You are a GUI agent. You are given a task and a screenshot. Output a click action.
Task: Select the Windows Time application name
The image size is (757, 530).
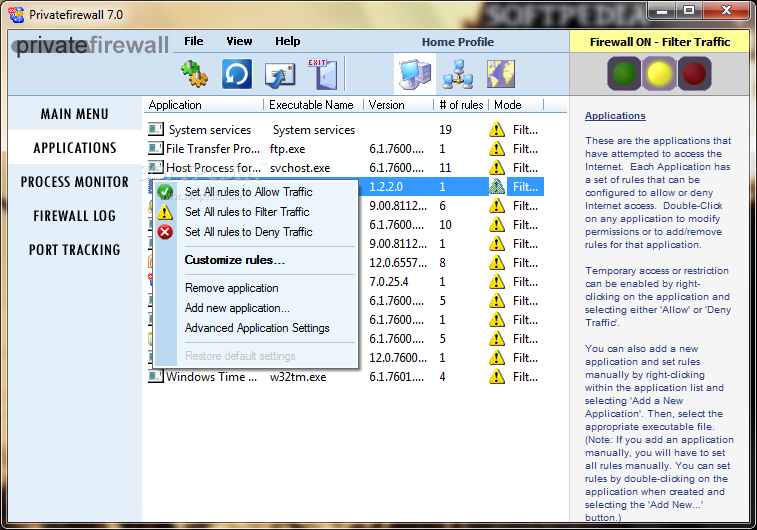[211, 377]
